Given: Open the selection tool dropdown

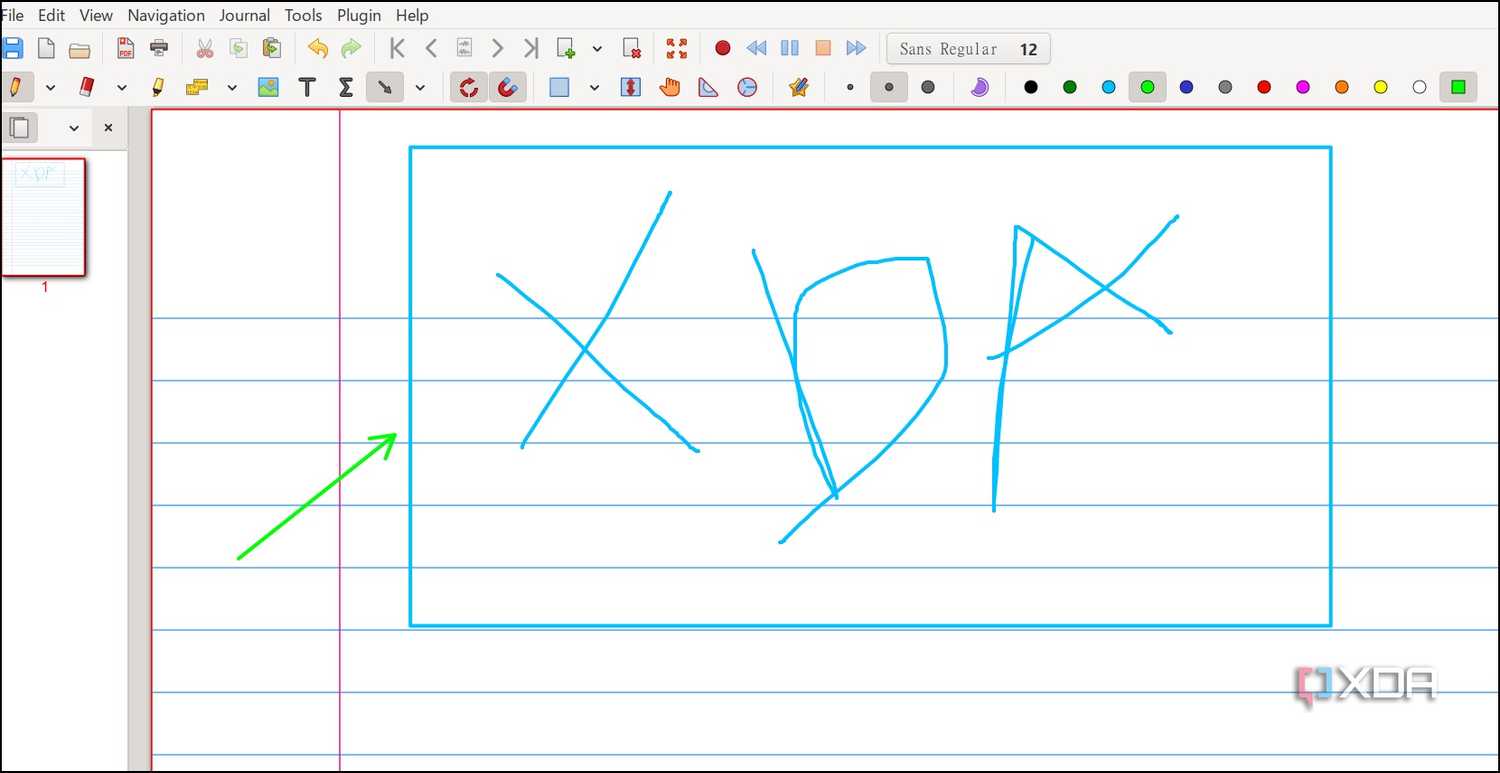Looking at the screenshot, I should [x=594, y=87].
